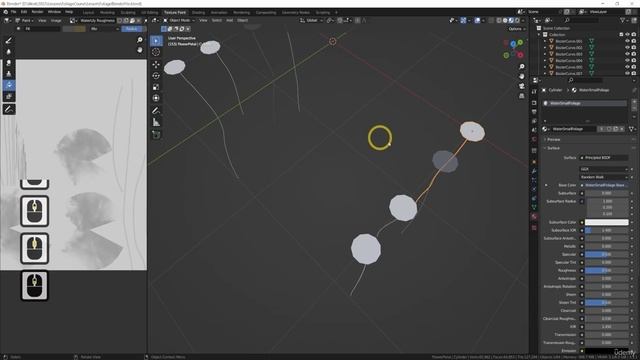
Task: Activate the Measure tool in viewport toolbar
Action: [156, 122]
